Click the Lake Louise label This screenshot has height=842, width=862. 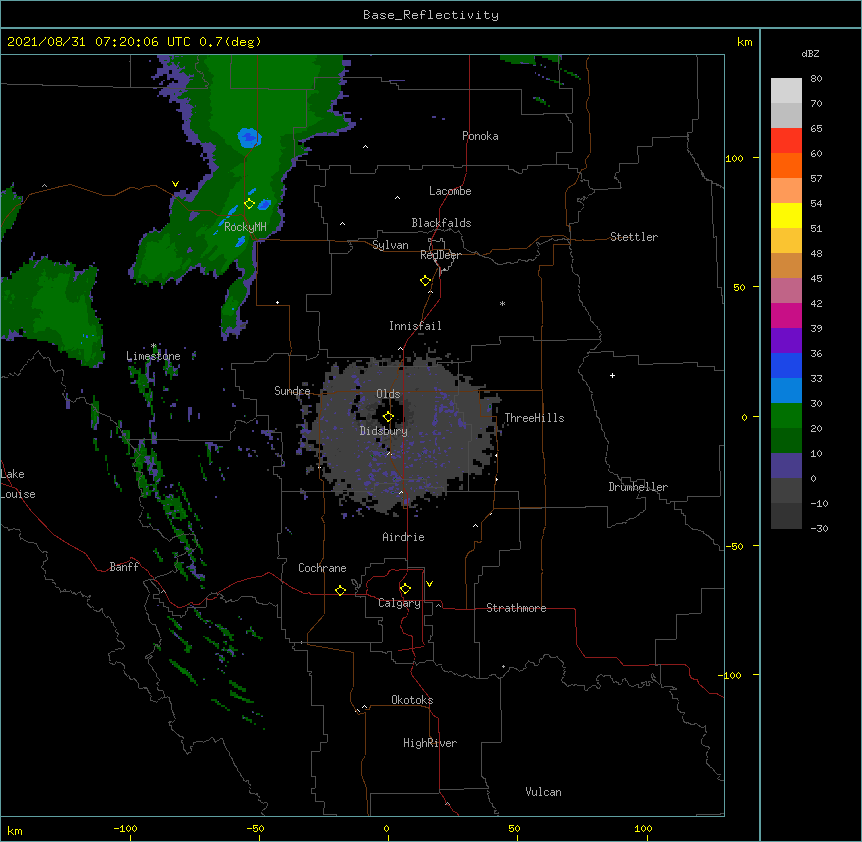pos(18,484)
